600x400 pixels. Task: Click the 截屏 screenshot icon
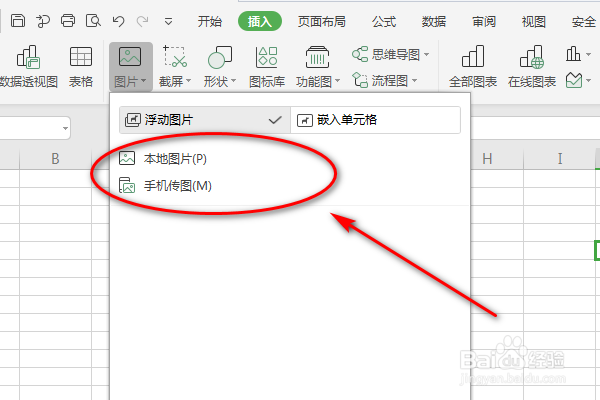coord(175,57)
